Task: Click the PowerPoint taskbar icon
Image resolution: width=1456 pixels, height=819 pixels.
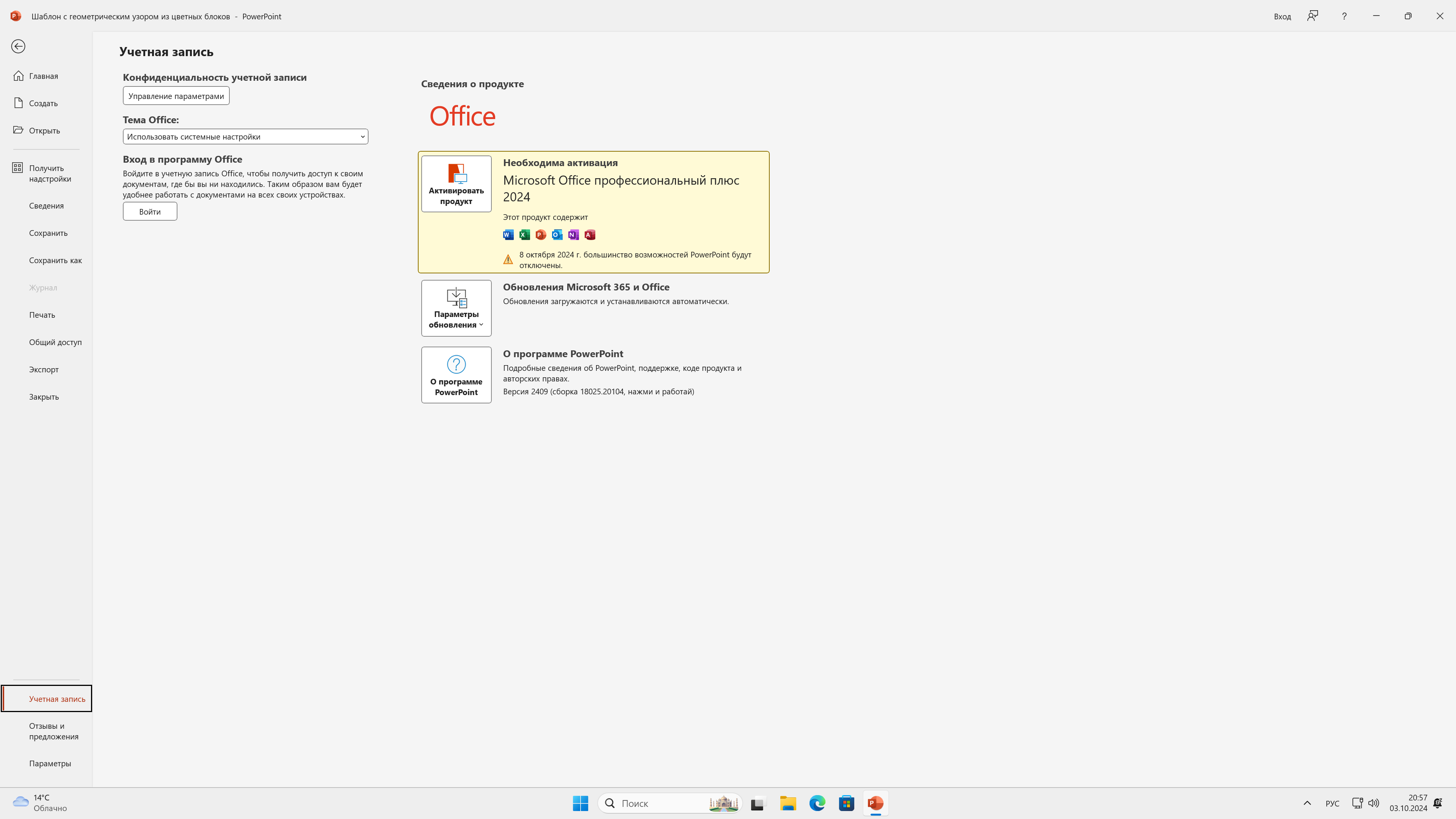Action: coord(876,803)
